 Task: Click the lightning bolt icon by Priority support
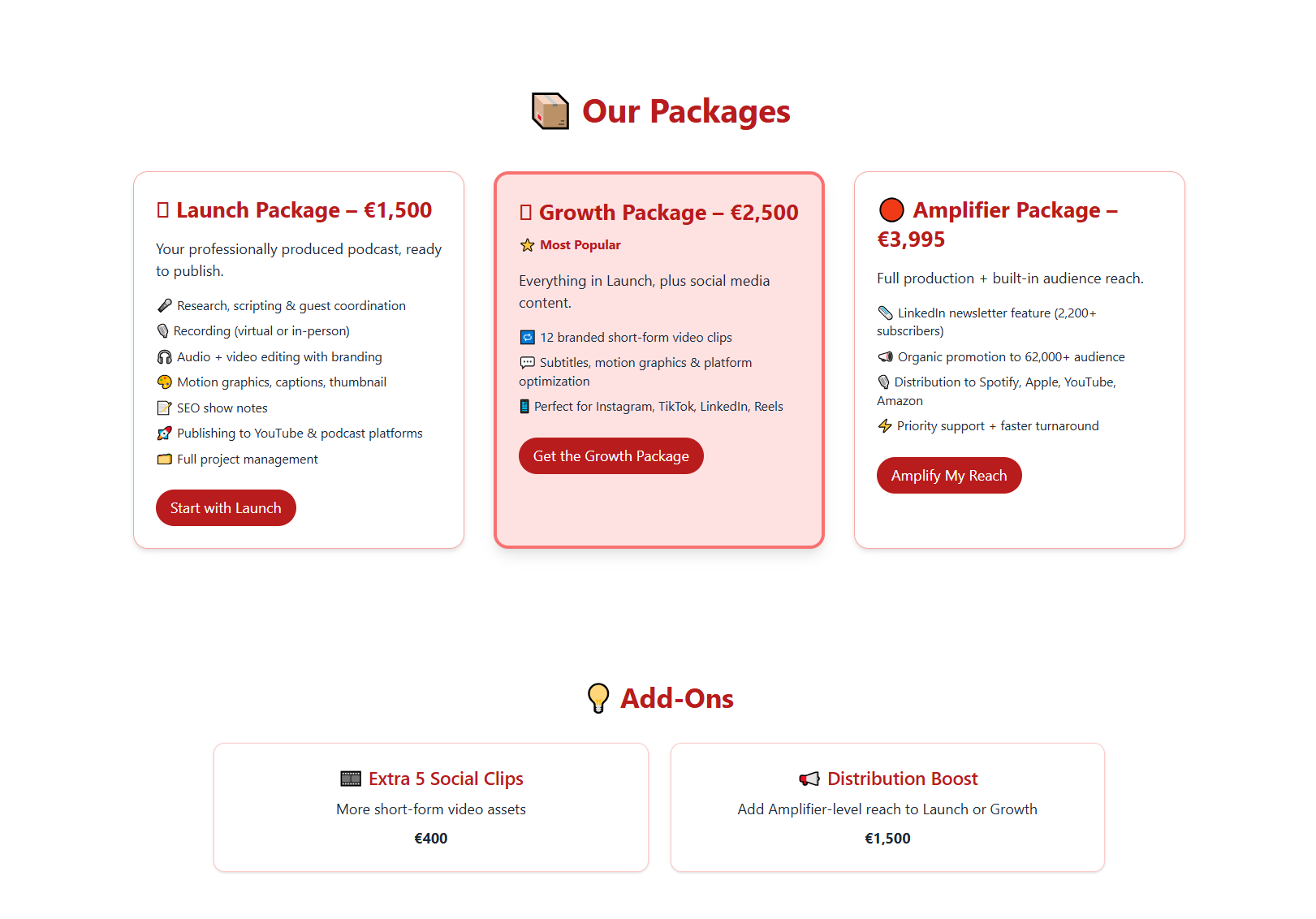pyautogui.click(x=885, y=426)
